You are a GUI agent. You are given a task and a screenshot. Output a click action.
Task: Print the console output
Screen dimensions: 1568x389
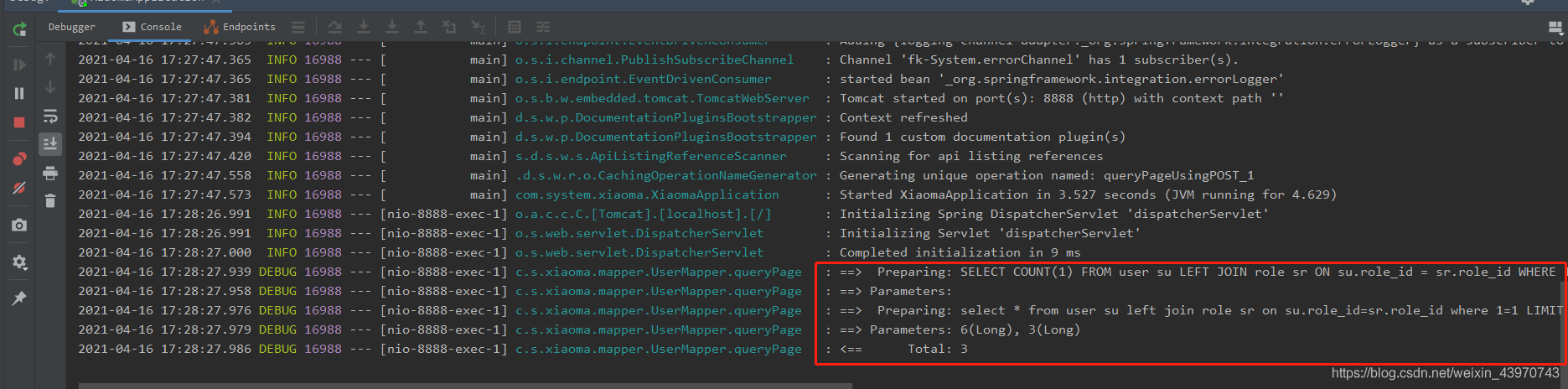[x=50, y=173]
